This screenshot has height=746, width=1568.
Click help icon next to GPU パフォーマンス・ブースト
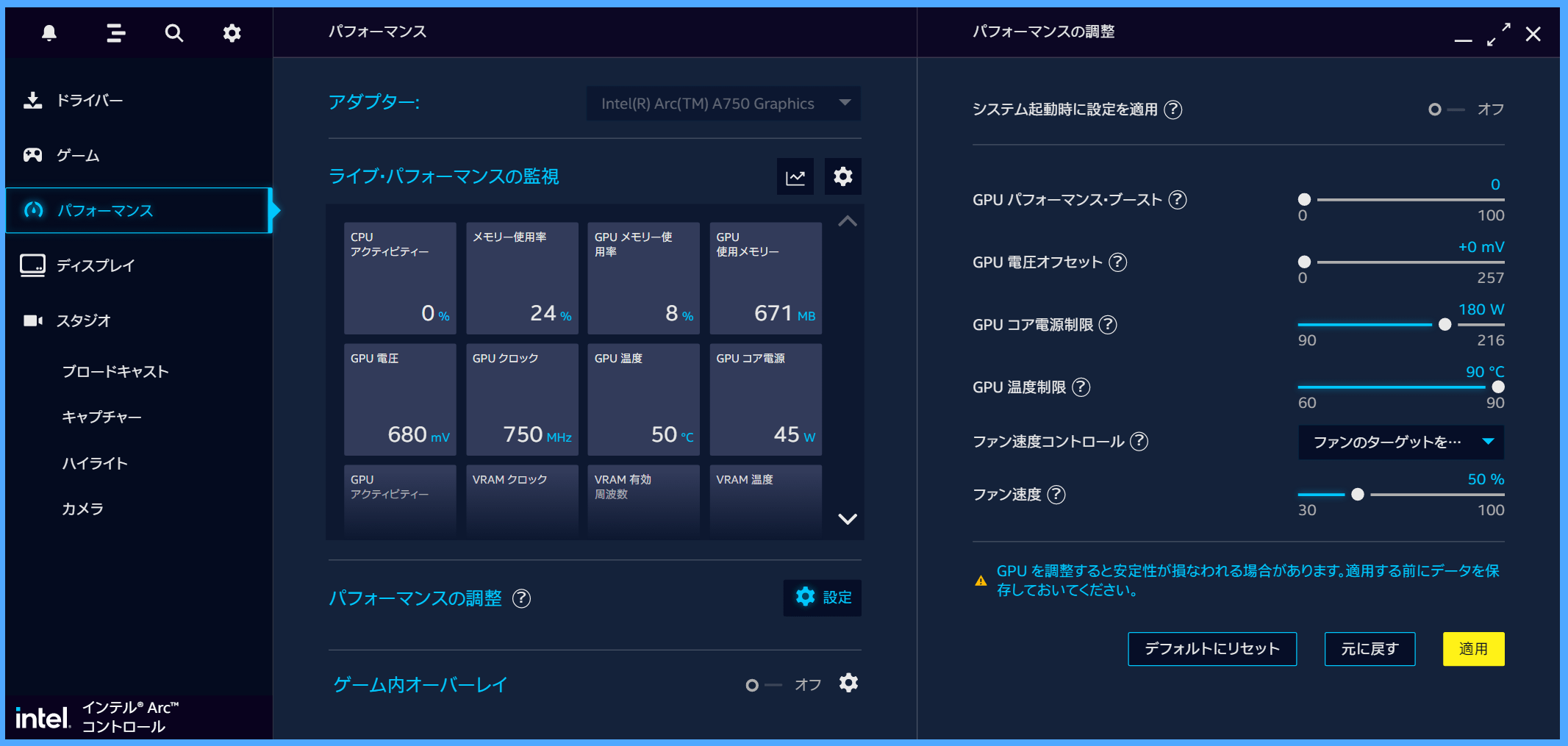point(1178,200)
